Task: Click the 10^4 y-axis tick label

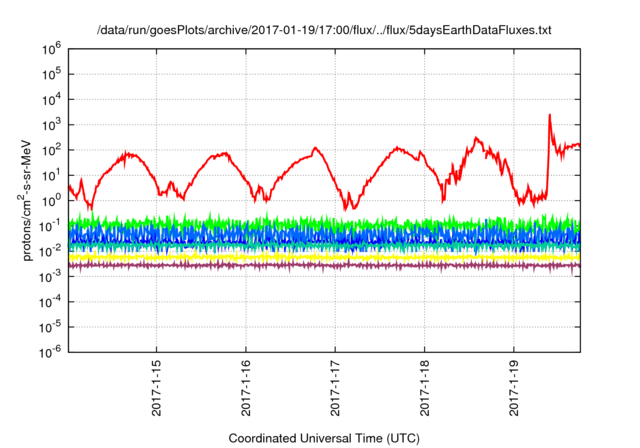Action: pos(51,100)
